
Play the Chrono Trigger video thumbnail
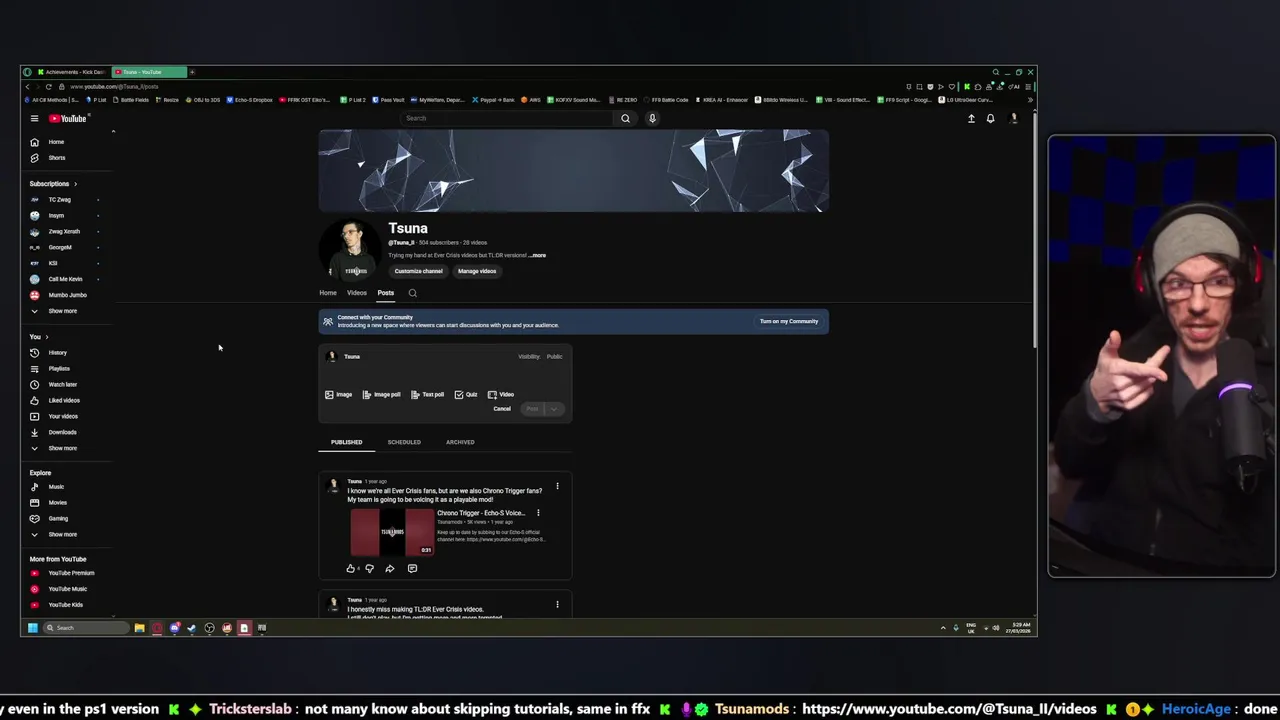pos(392,532)
